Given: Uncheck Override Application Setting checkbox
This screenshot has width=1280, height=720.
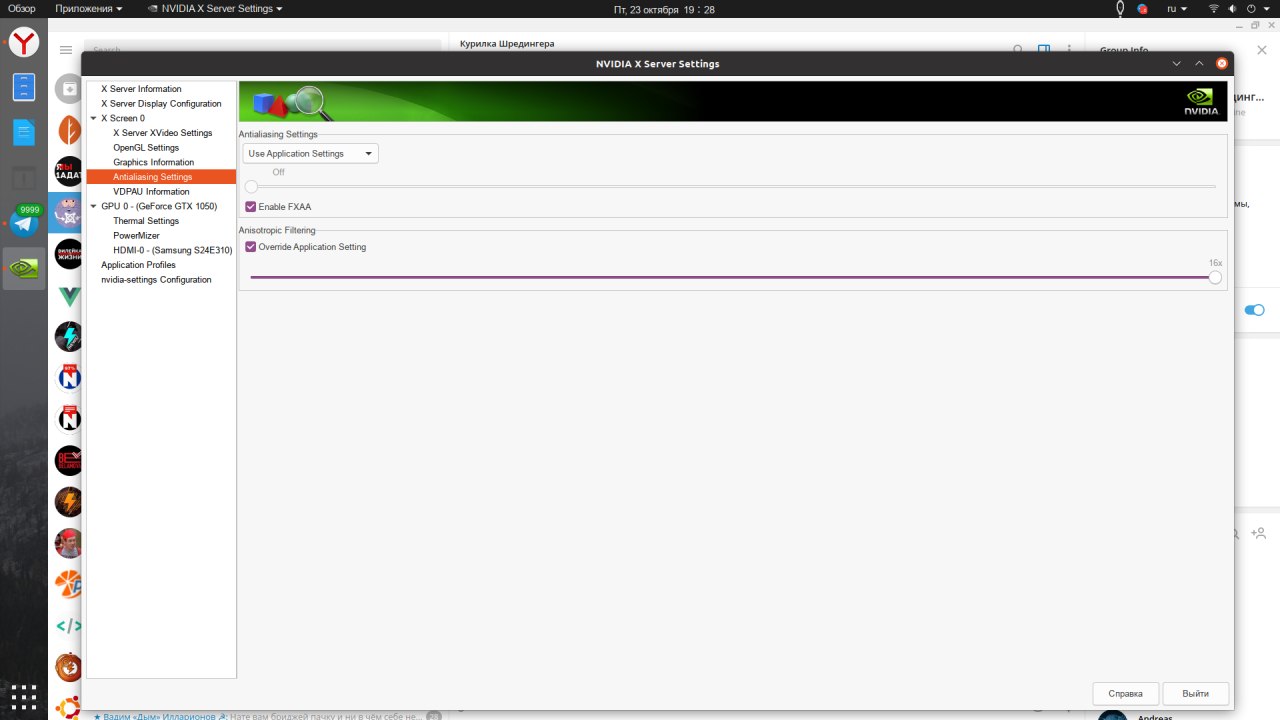Looking at the screenshot, I should click(x=251, y=247).
